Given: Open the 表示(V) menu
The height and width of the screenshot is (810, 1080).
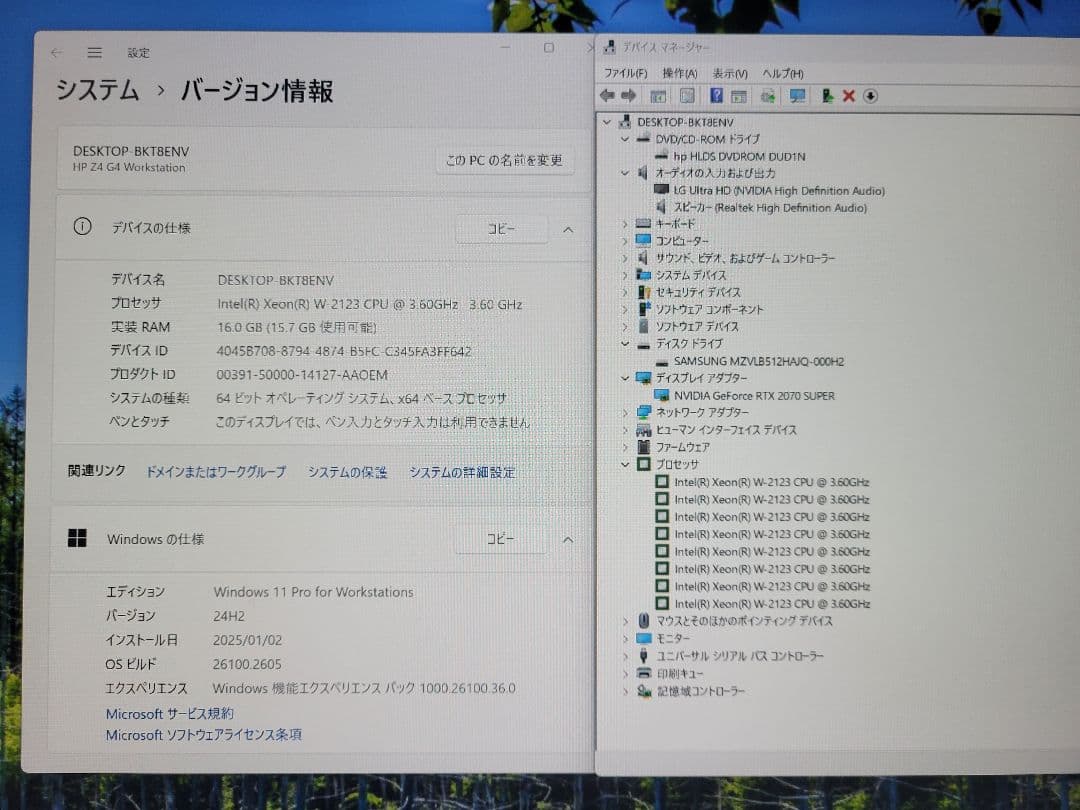Looking at the screenshot, I should 728,72.
